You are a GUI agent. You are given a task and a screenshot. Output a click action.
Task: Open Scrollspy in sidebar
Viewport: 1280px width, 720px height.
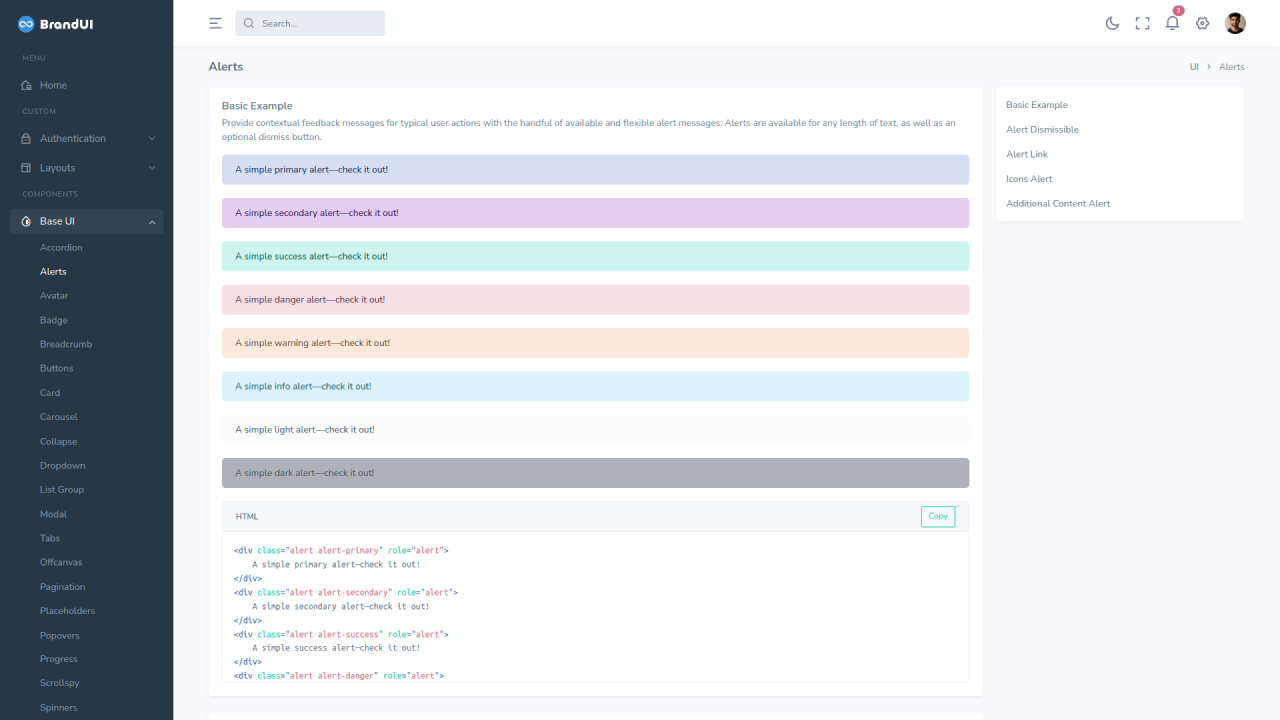click(60, 683)
